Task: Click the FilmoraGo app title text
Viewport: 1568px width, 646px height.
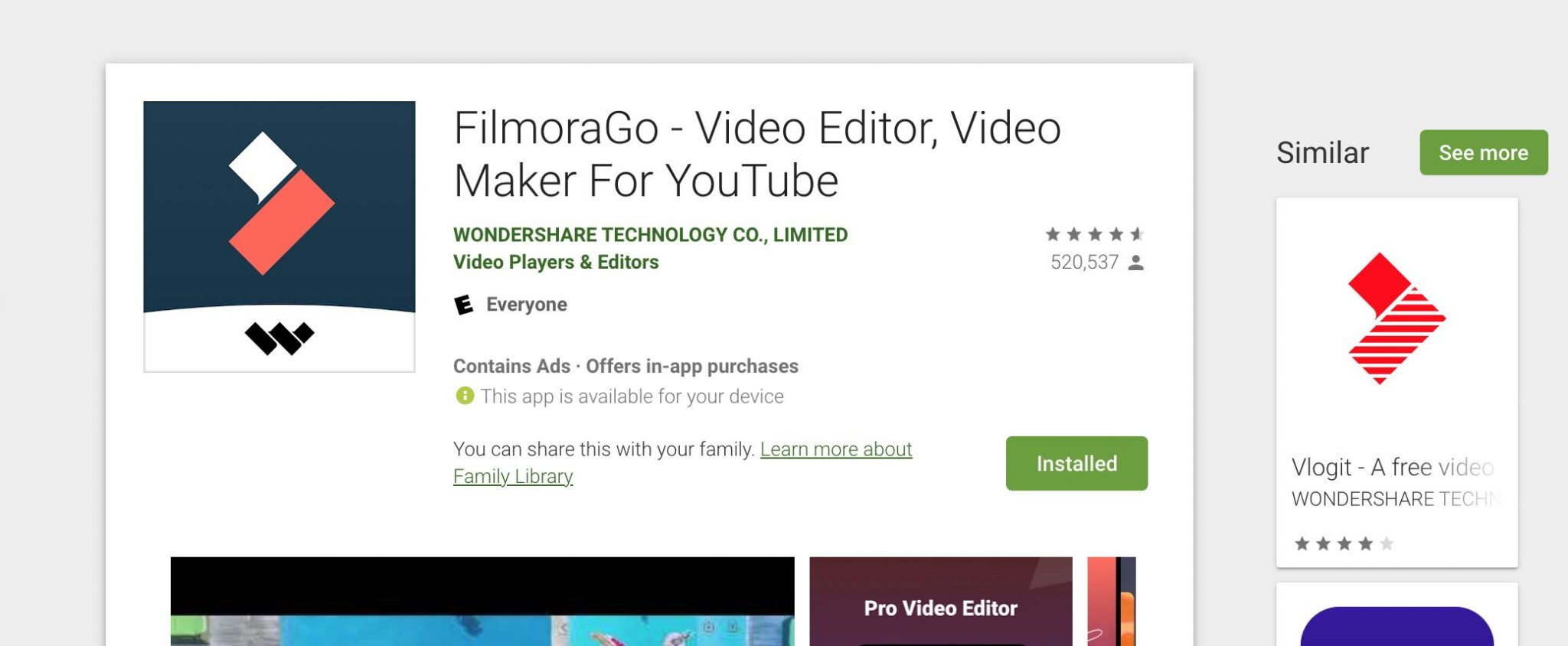Action: click(757, 154)
